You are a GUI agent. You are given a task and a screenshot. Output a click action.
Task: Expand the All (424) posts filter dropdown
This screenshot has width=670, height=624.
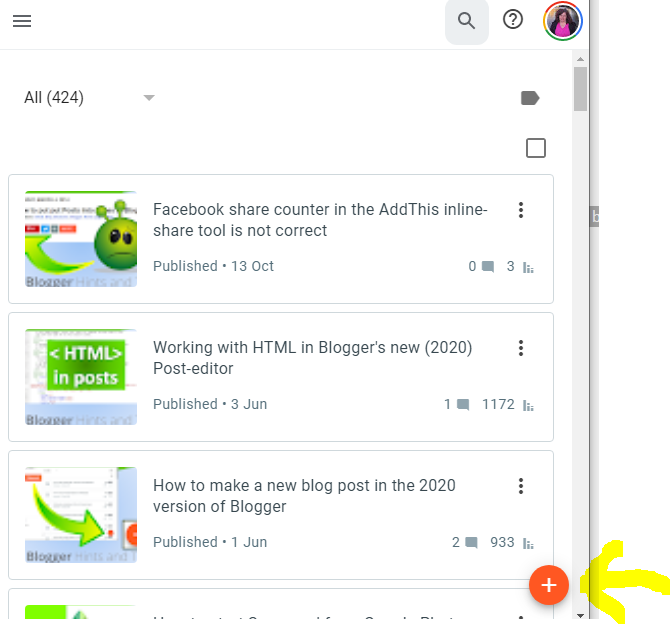[89, 98]
